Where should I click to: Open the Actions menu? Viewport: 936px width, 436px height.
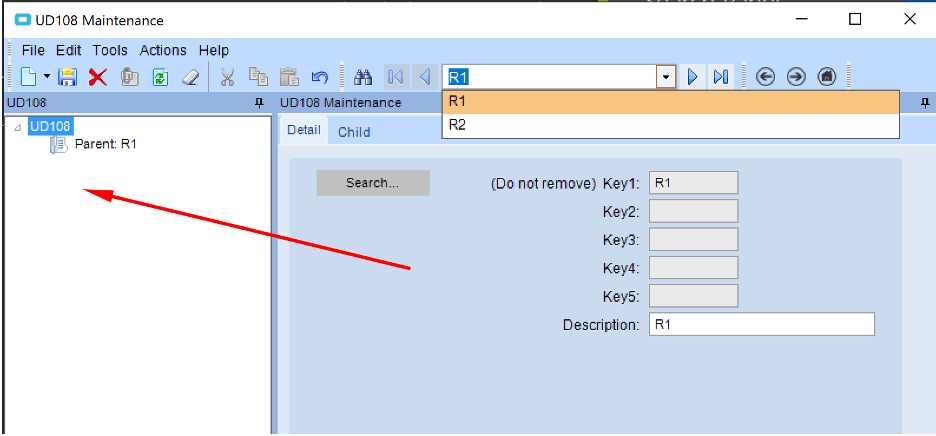point(163,50)
